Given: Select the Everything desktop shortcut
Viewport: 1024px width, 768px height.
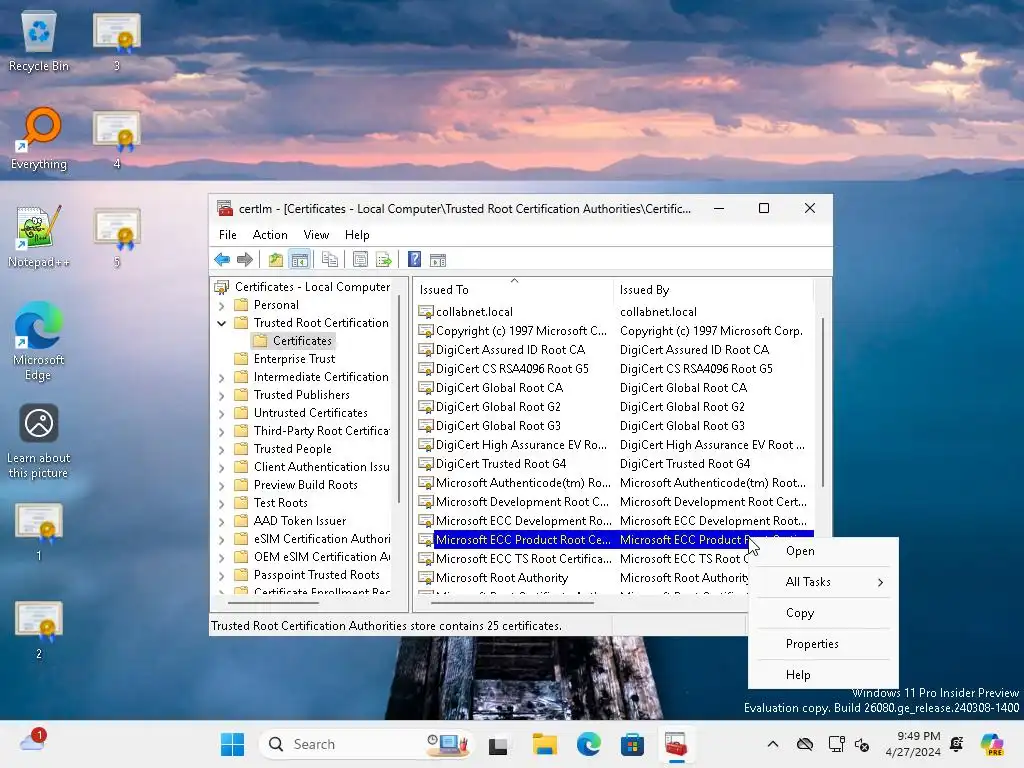Looking at the screenshot, I should [39, 138].
